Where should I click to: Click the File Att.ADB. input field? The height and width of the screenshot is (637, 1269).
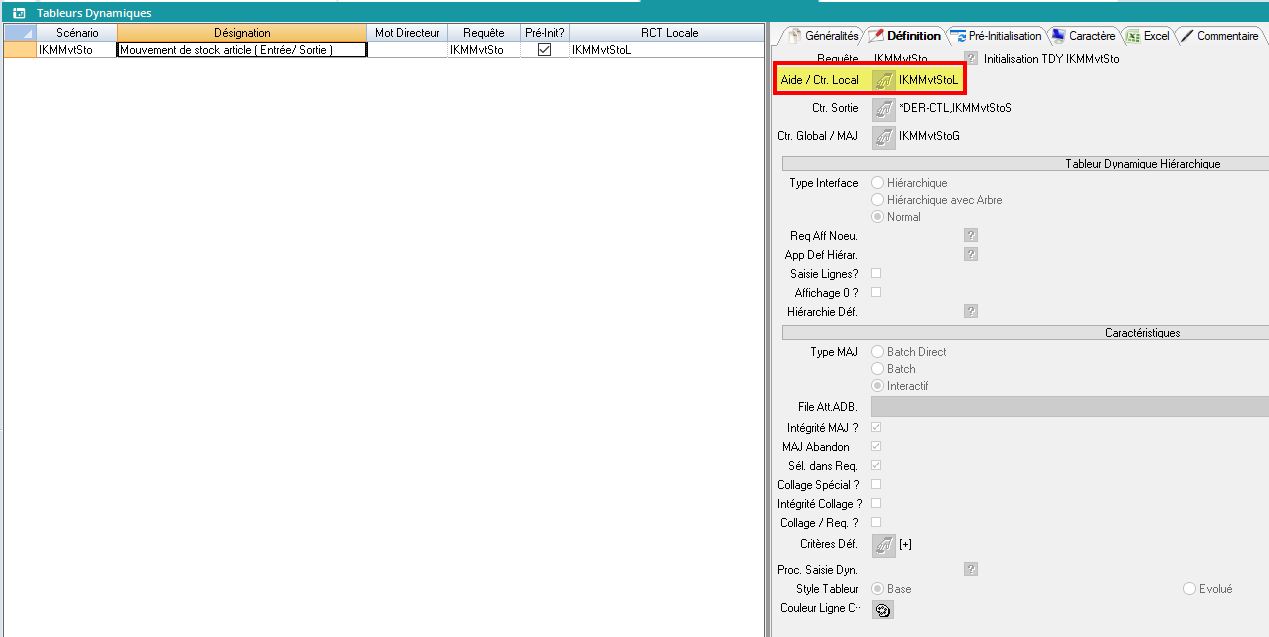tap(1068, 406)
